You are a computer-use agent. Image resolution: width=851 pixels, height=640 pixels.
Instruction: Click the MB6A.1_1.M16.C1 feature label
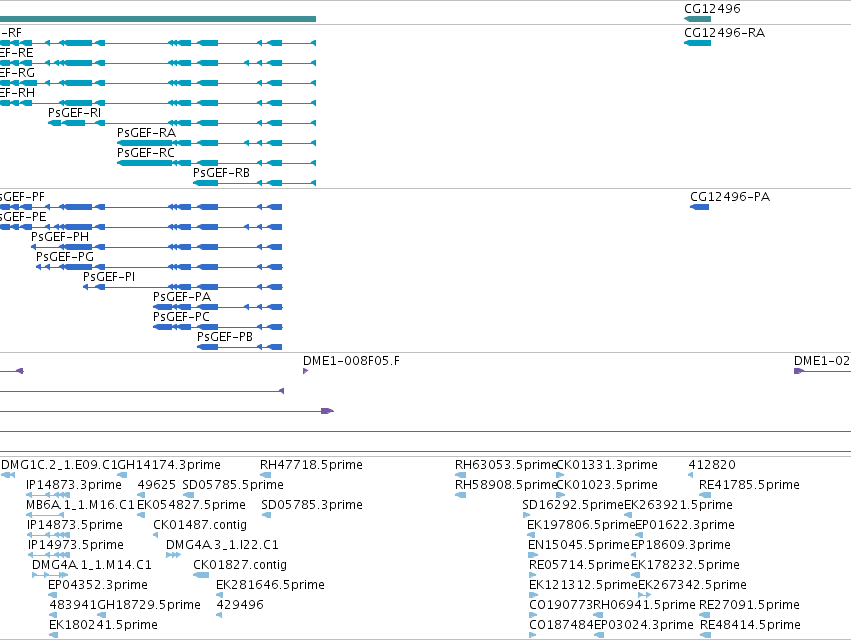click(80, 505)
